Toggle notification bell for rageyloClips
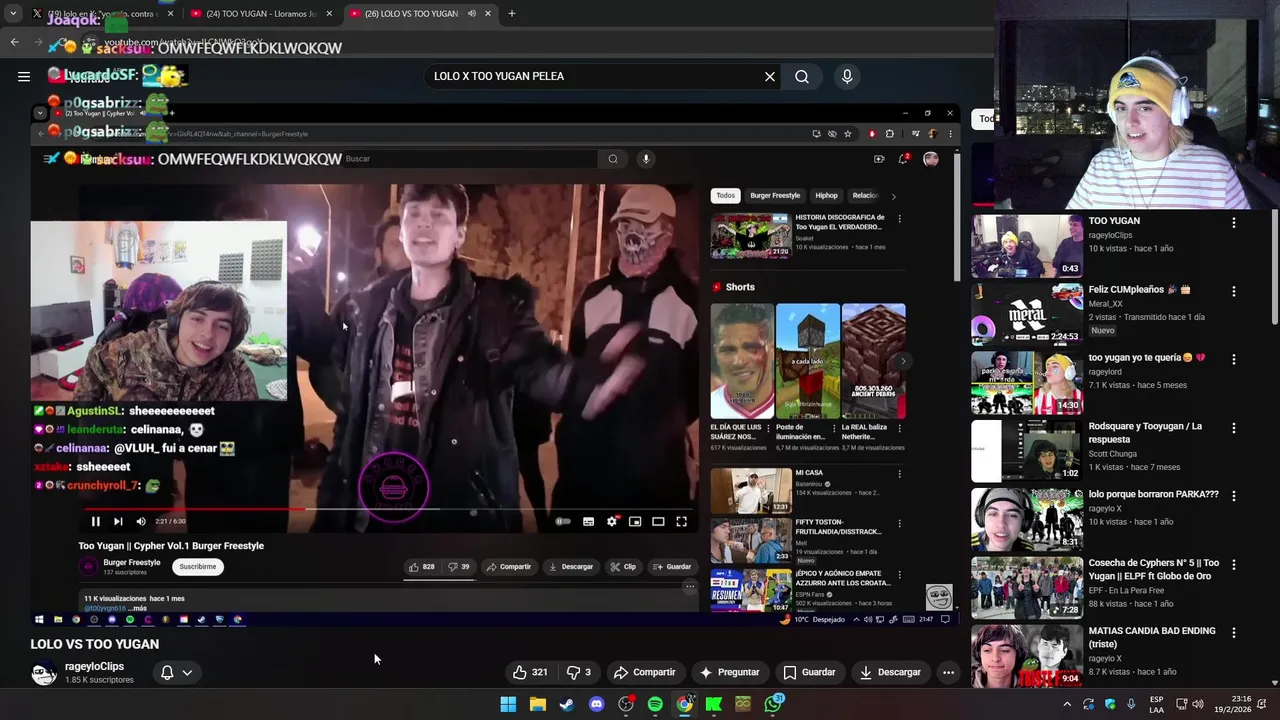Viewport: 1280px width, 720px height. 167,672
